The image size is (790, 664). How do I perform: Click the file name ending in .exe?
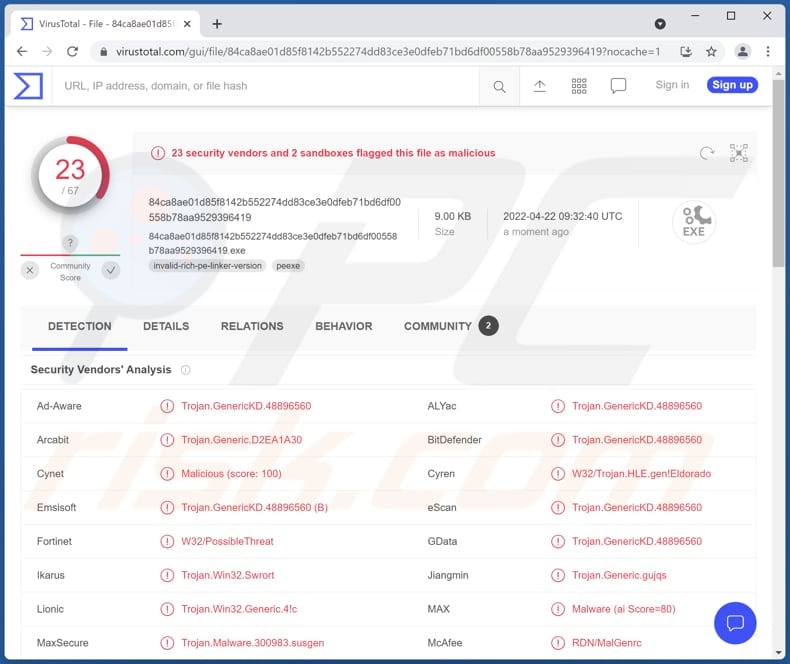coord(273,243)
